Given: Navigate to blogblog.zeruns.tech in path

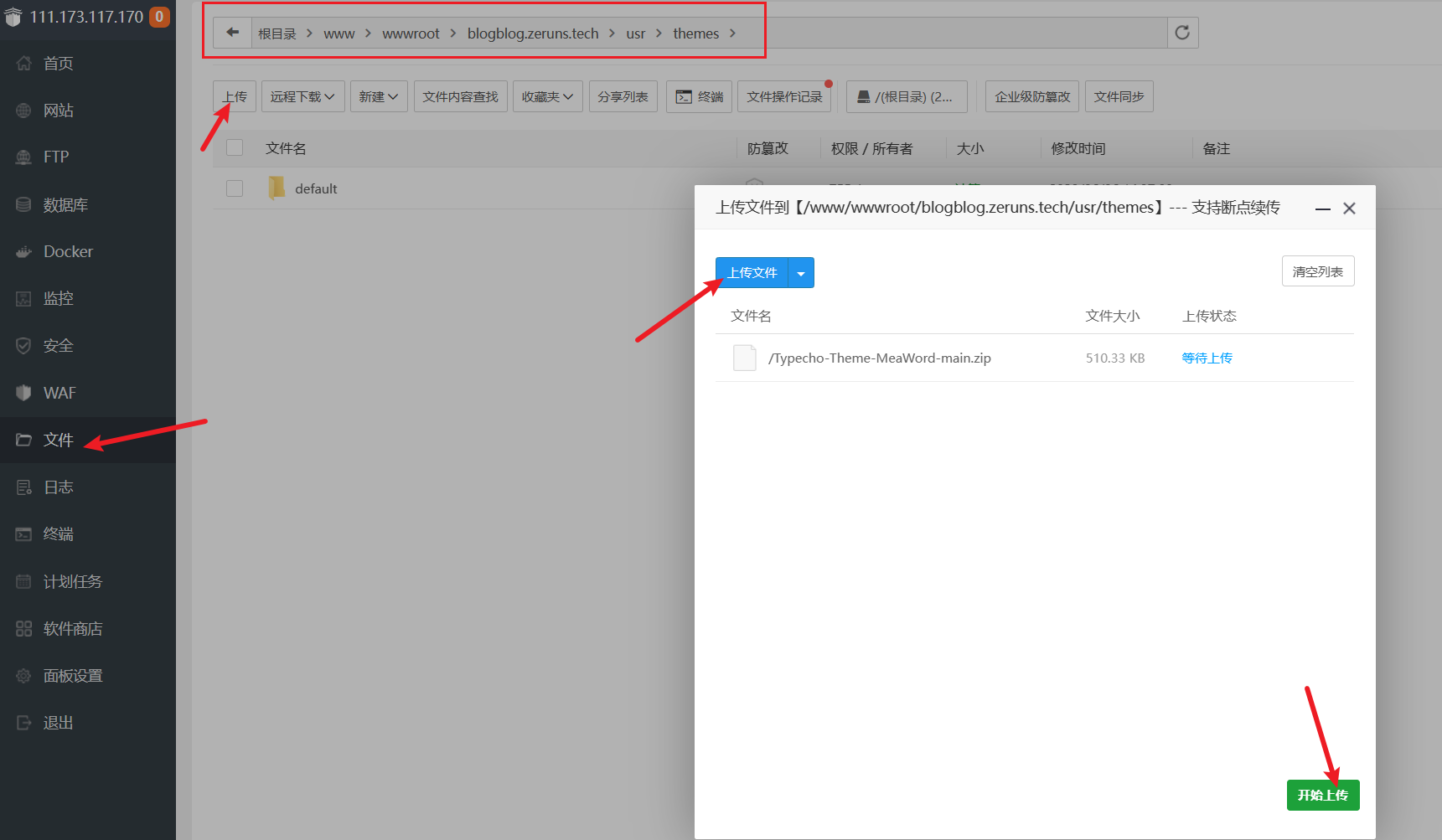Looking at the screenshot, I should 533,33.
